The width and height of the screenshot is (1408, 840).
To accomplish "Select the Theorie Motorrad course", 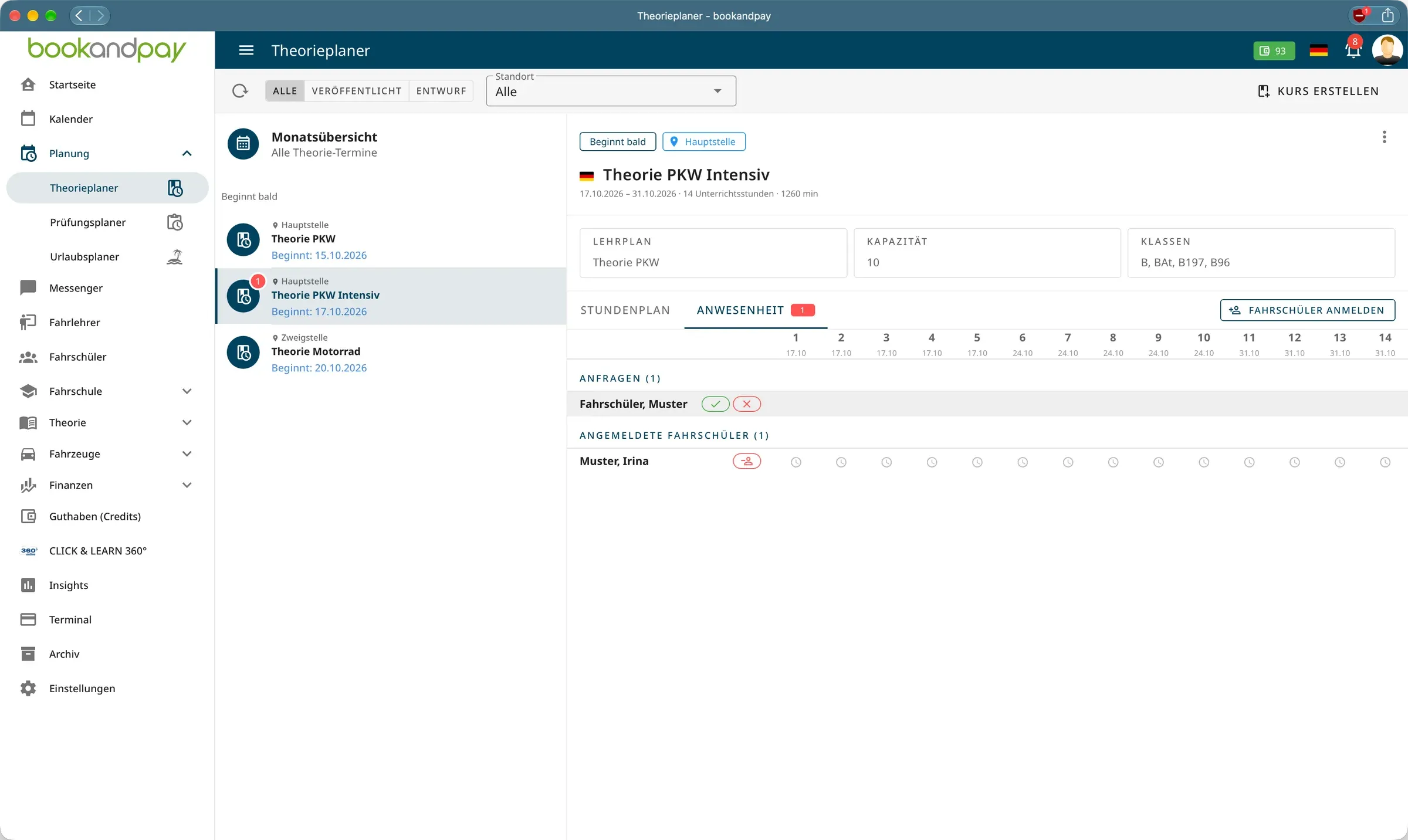I will 391,353.
